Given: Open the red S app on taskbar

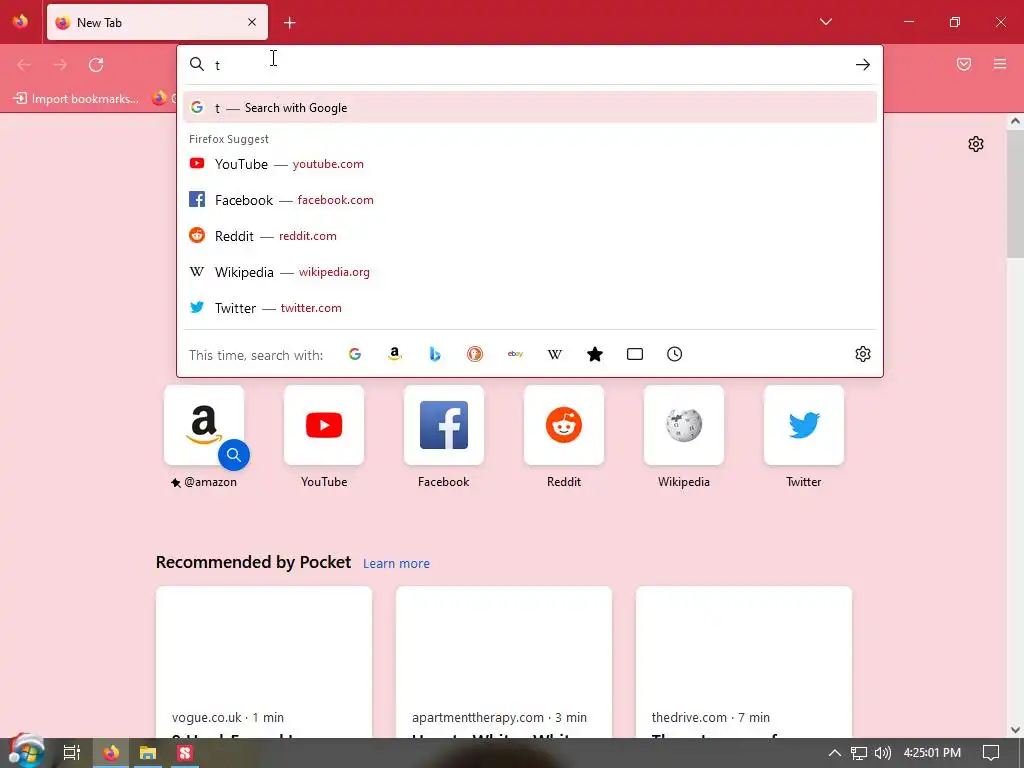Looking at the screenshot, I should tap(185, 753).
